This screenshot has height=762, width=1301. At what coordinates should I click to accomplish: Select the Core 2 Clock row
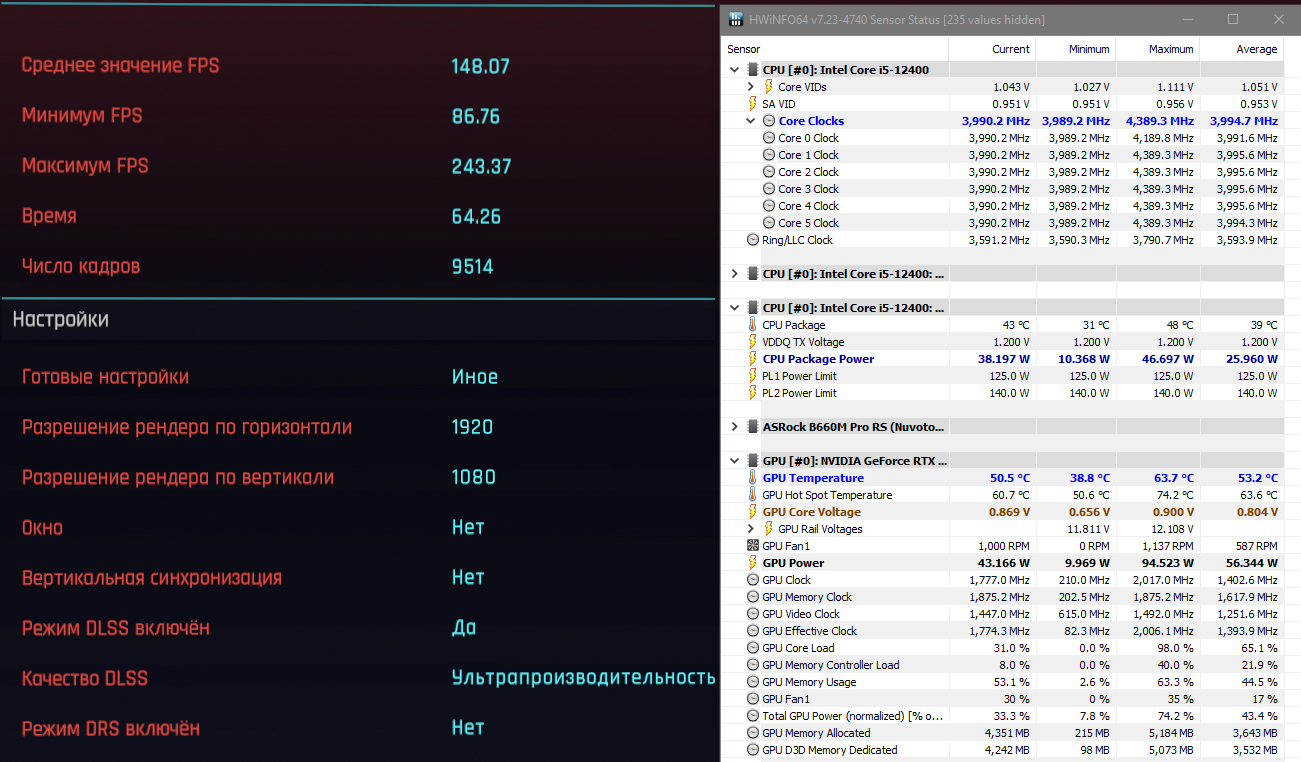(1004, 172)
